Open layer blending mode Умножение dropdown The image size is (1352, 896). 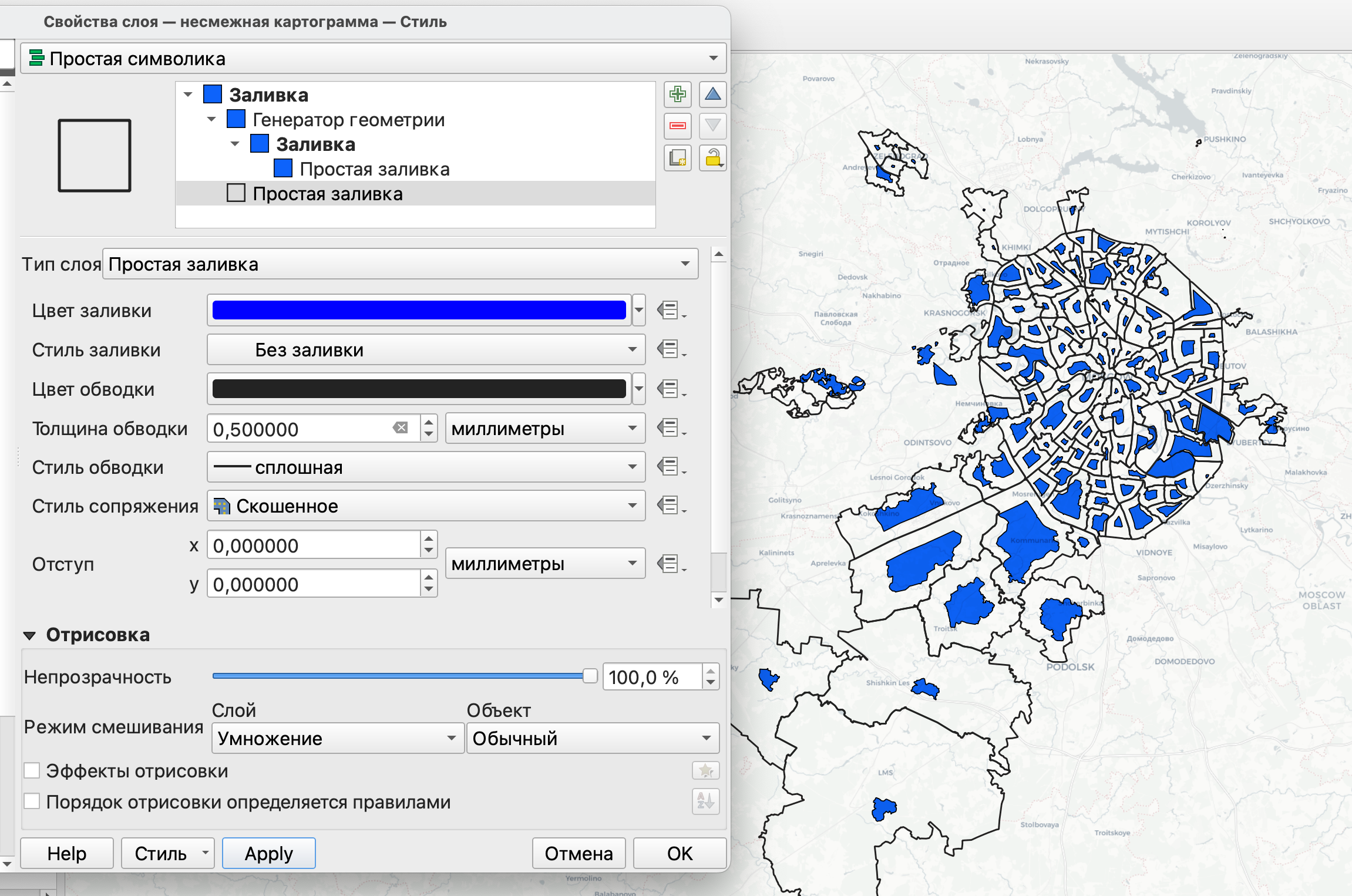point(337,738)
